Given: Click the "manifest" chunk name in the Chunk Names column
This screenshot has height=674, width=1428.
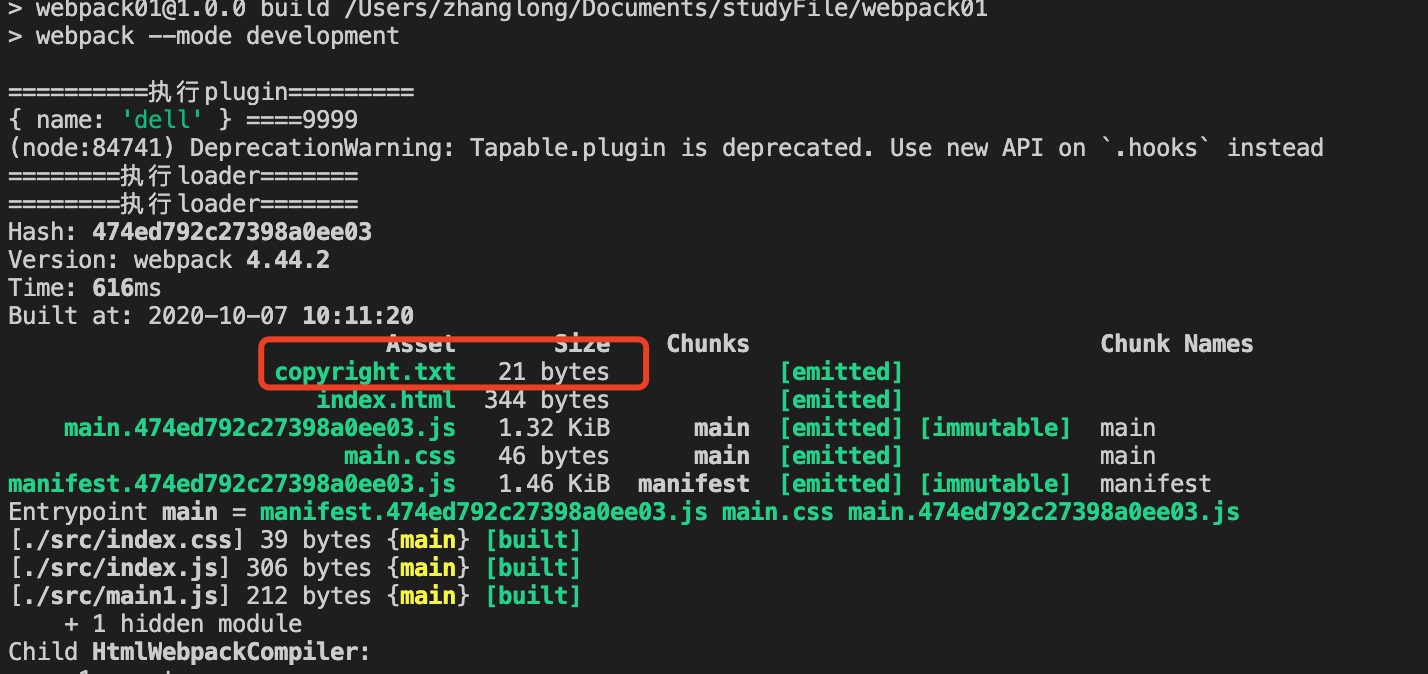Looking at the screenshot, I should tap(1156, 484).
